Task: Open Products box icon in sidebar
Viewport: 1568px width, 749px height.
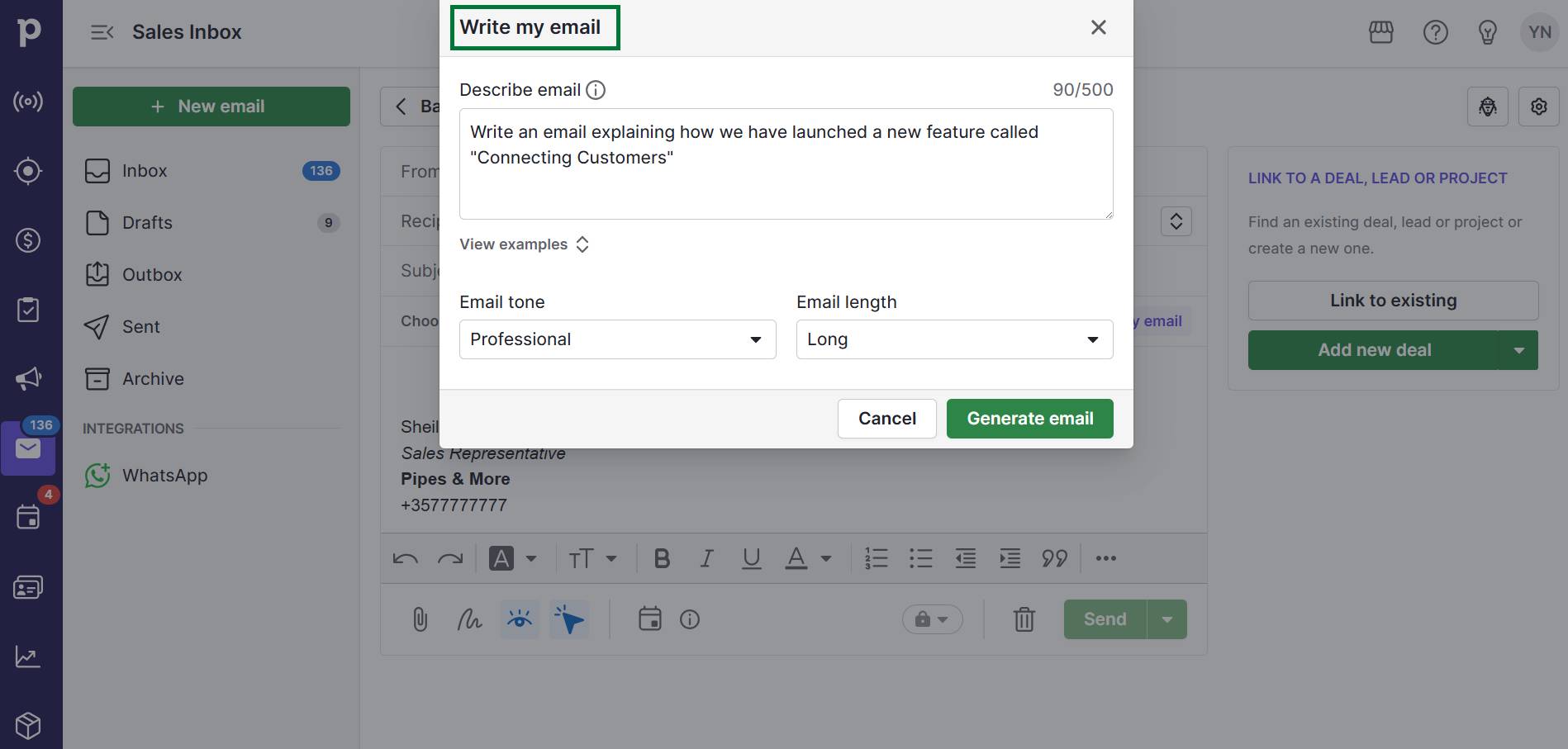Action: coord(28,726)
